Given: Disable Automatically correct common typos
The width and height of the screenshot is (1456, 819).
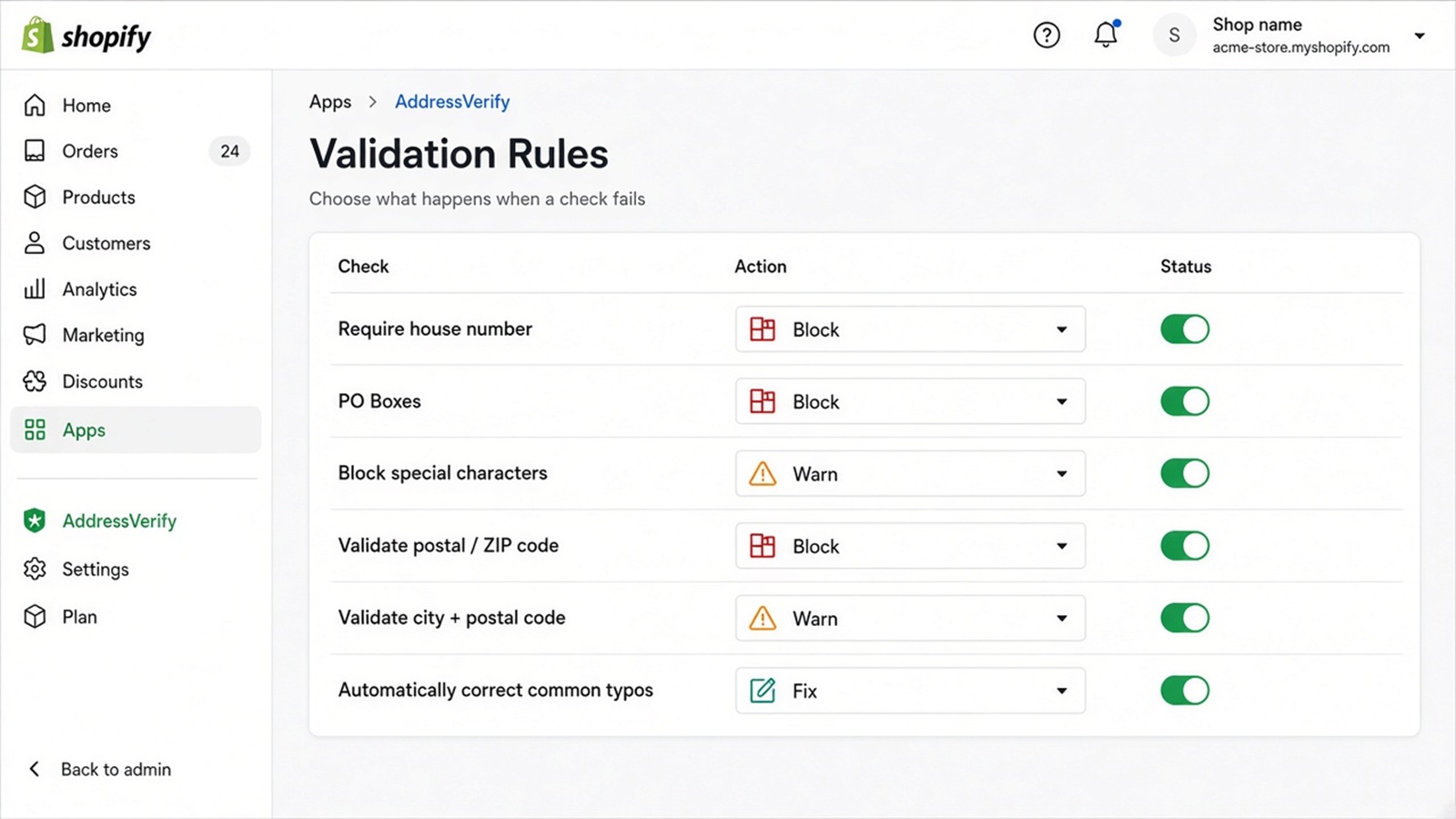Looking at the screenshot, I should 1185,691.
